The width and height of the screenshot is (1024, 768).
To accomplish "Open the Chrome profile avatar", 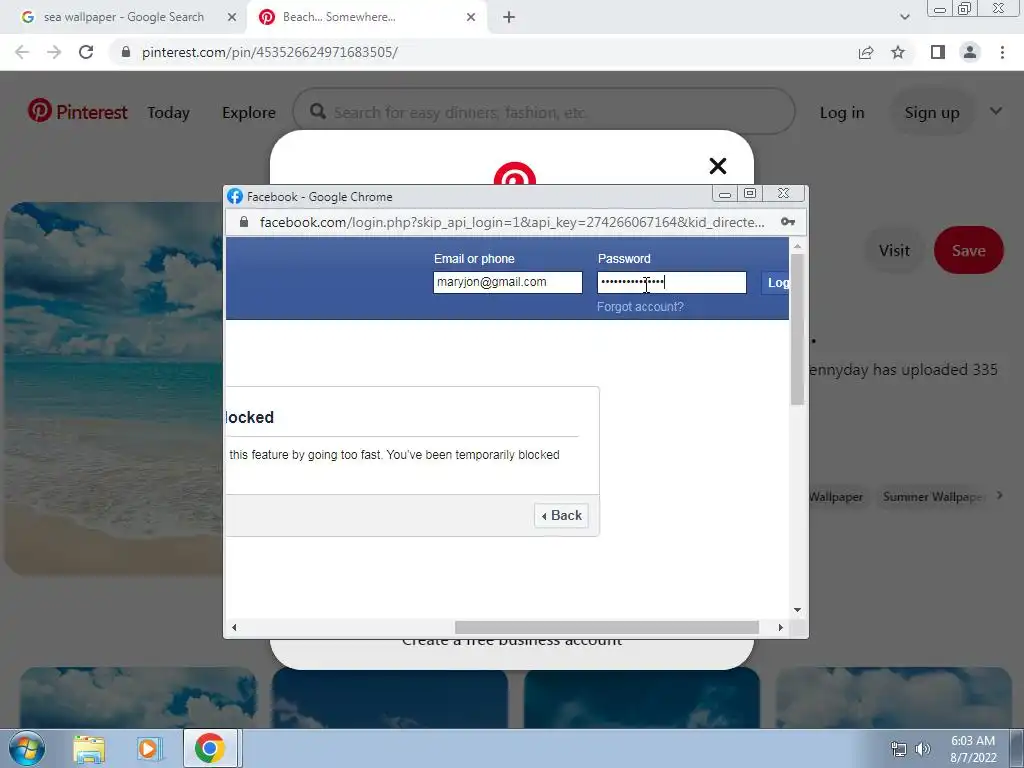I will point(970,52).
